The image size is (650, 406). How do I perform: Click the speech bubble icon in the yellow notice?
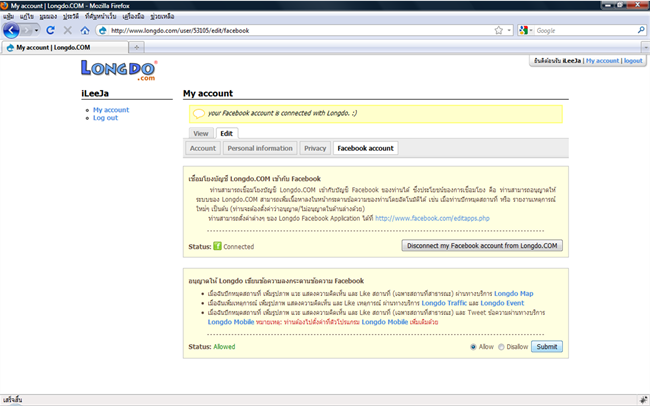199,113
